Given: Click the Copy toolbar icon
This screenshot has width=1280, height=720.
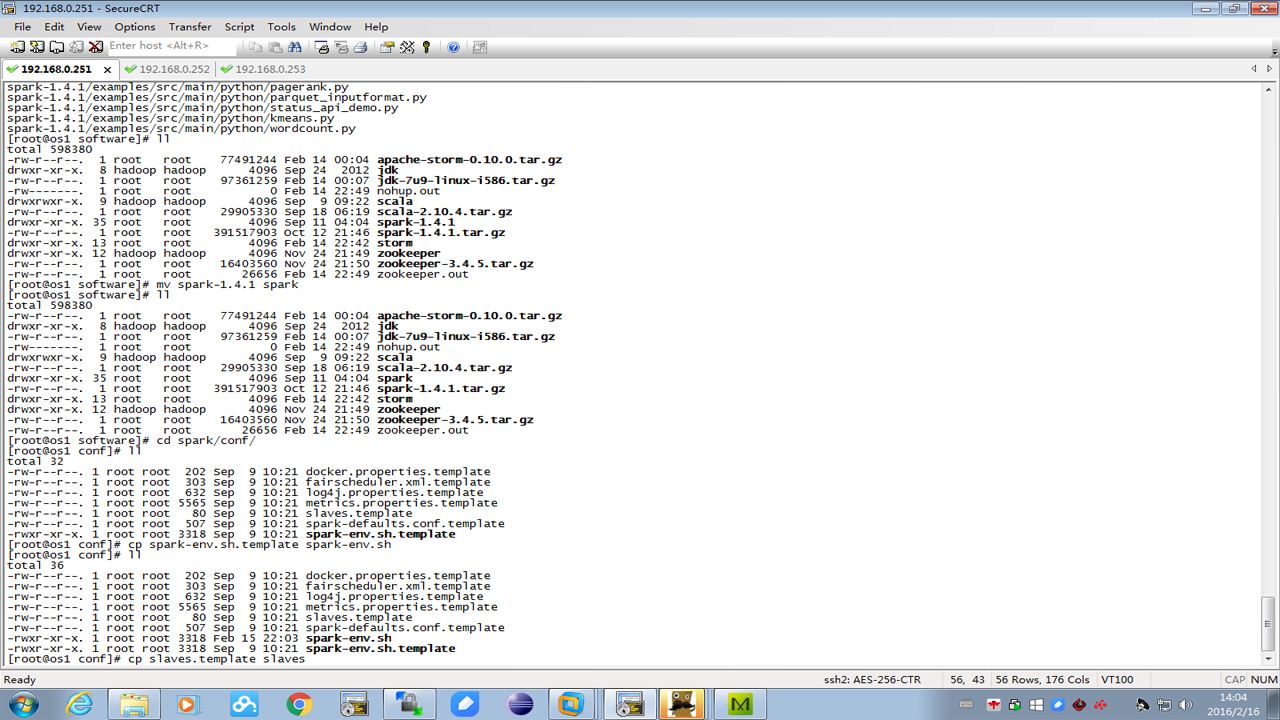Looking at the screenshot, I should click(256, 47).
